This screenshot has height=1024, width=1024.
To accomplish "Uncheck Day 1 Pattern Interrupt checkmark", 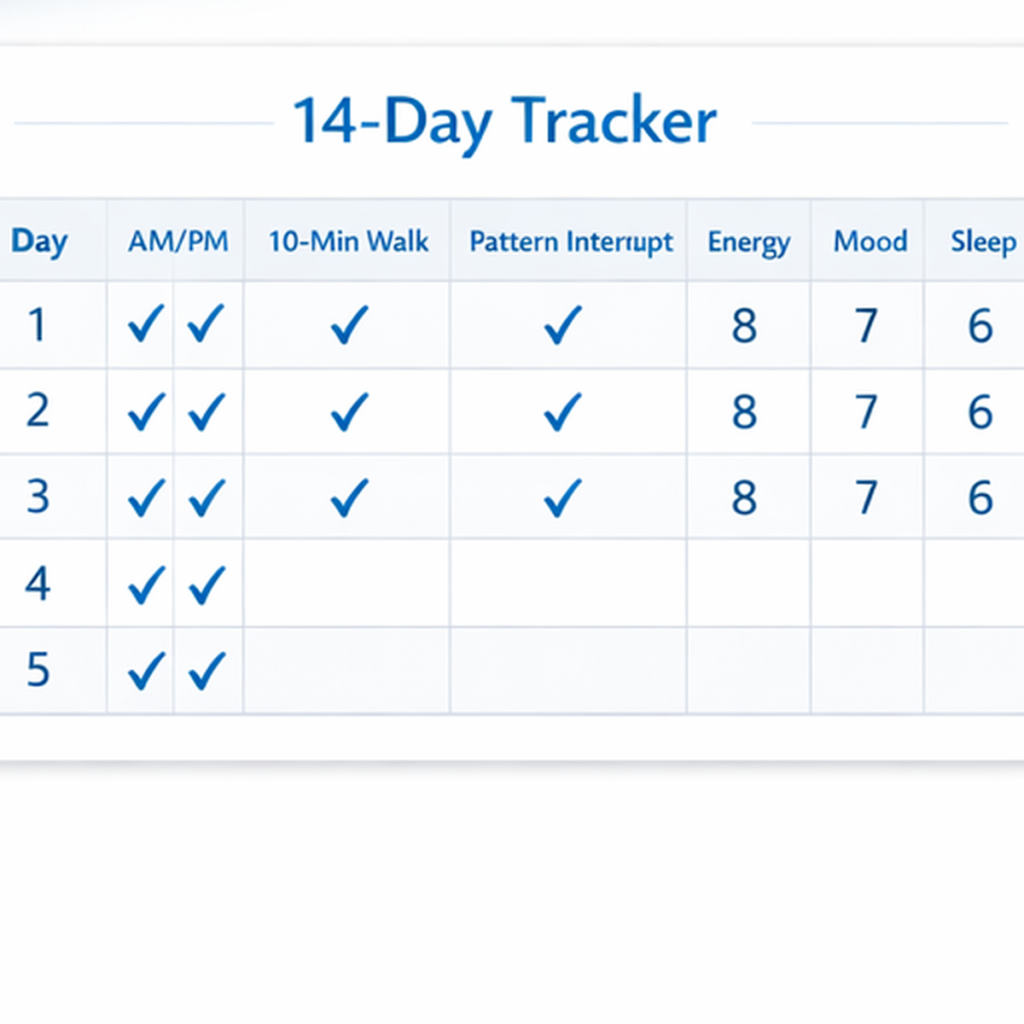I will [562, 326].
